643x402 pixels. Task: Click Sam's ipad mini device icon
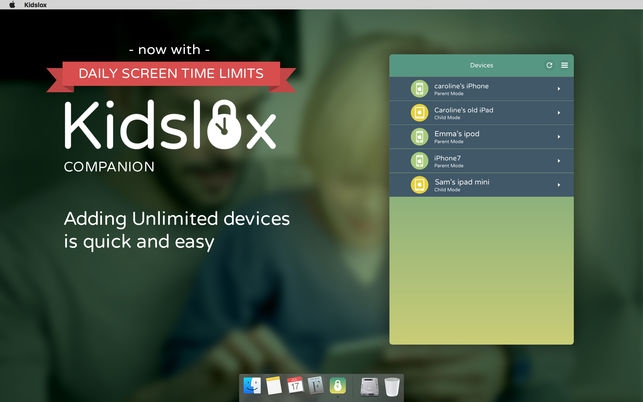point(420,185)
